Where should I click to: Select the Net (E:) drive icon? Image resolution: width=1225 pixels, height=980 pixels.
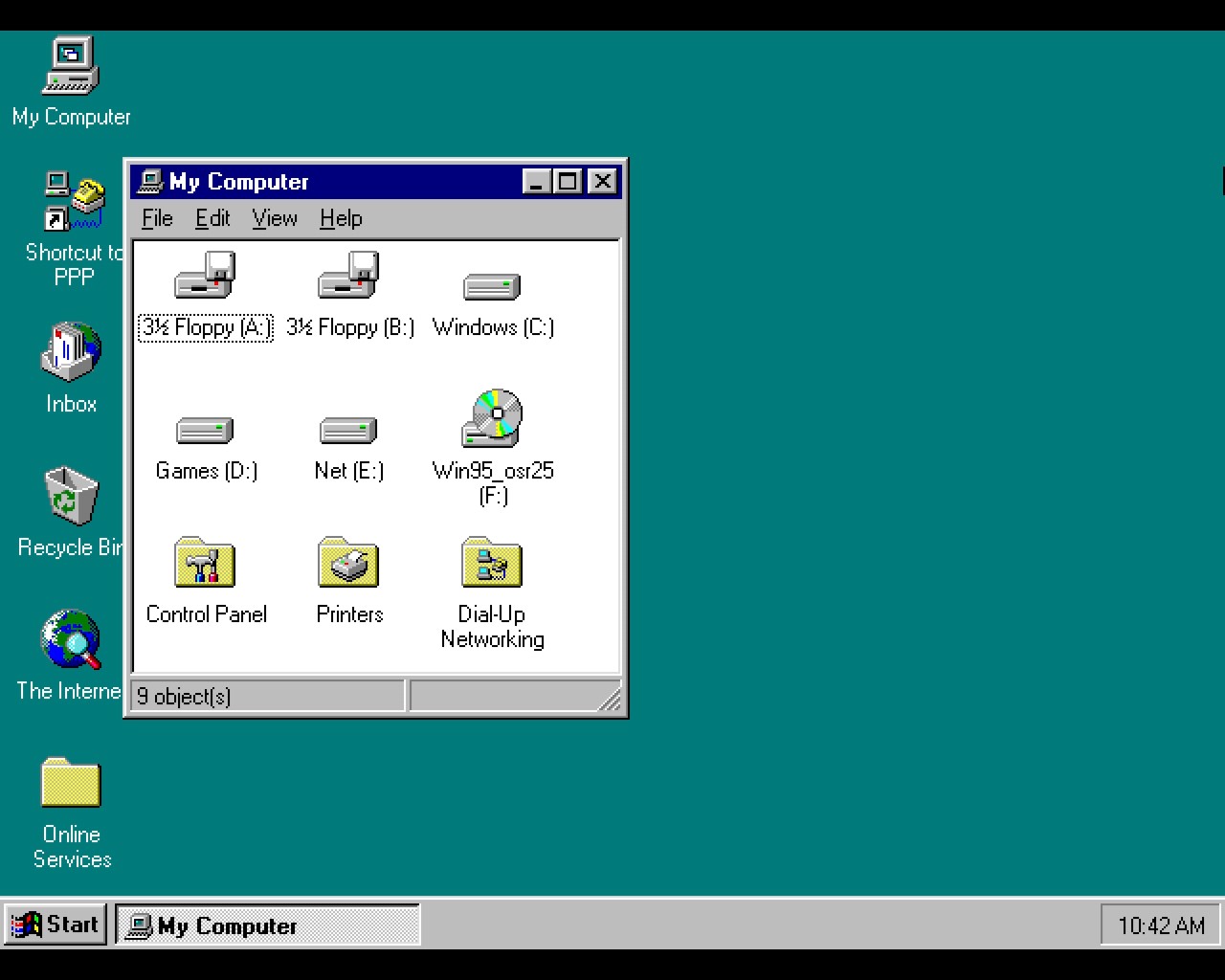(x=348, y=430)
